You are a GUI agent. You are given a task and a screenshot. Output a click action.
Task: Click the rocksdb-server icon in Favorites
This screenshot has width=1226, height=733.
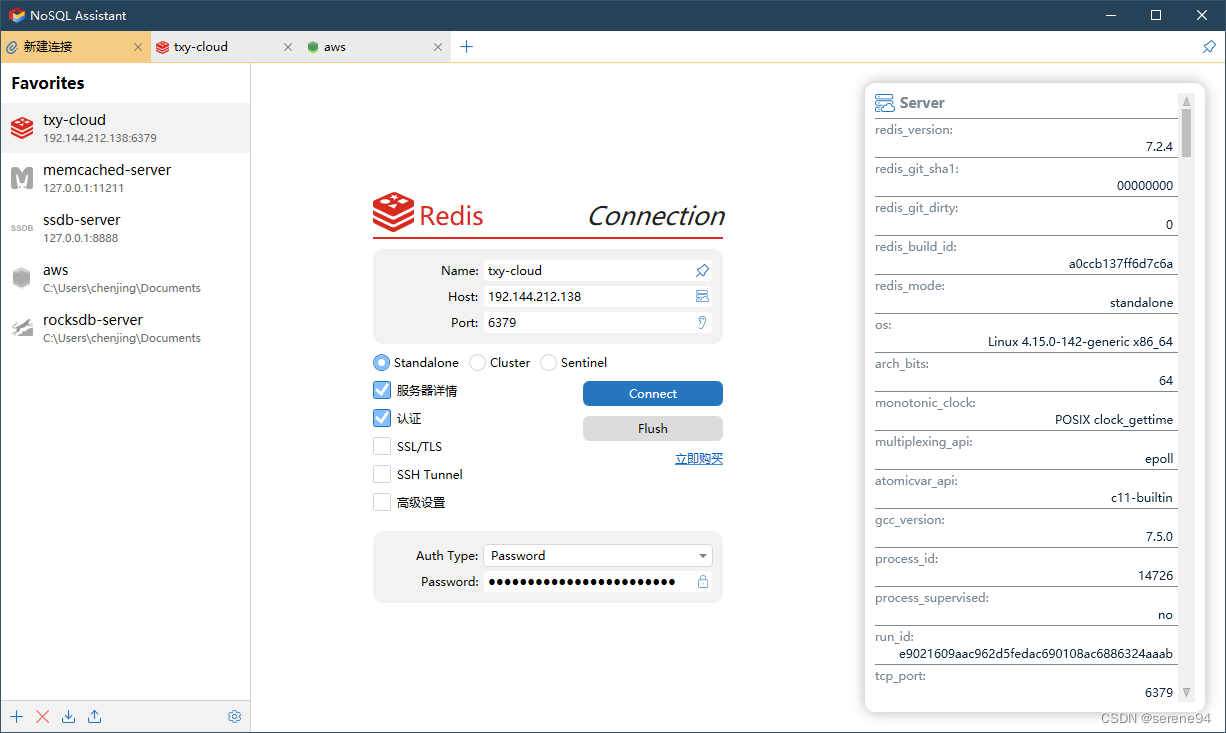tap(22, 328)
